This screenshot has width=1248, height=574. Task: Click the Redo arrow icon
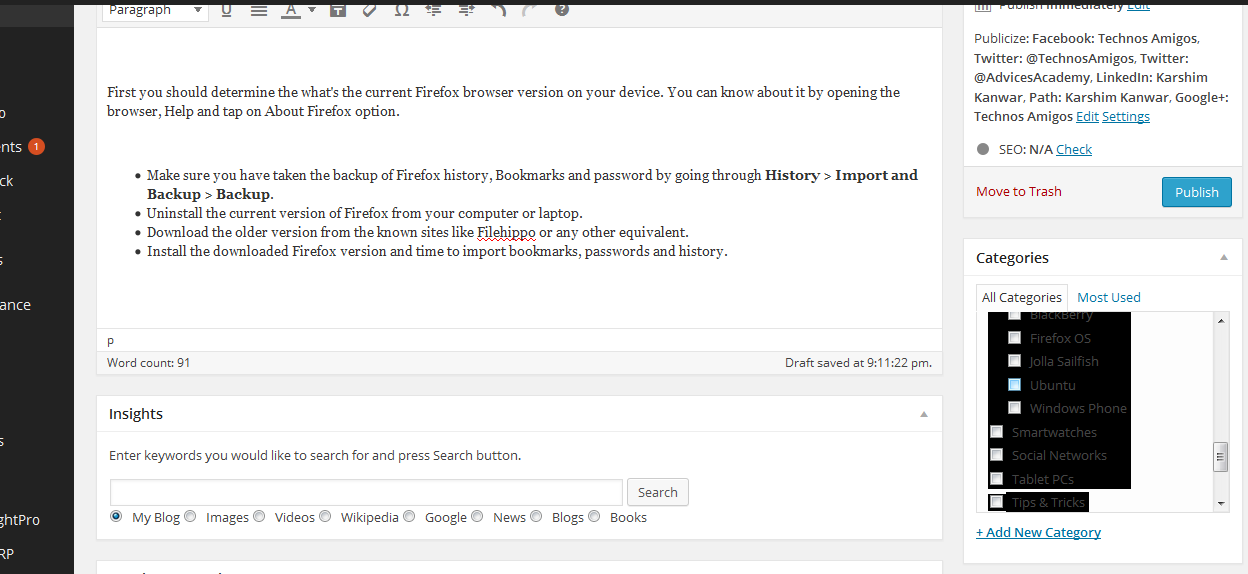point(530,10)
